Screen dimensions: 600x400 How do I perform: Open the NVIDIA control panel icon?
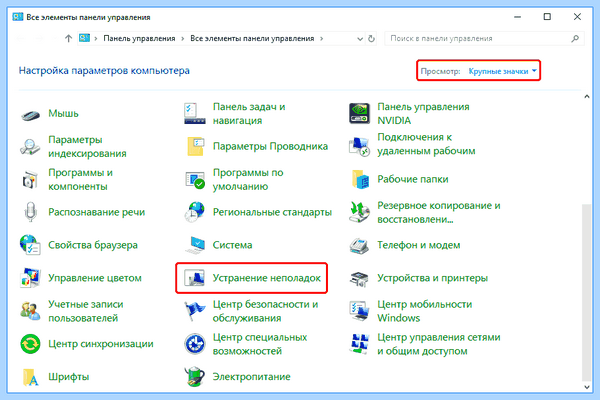[359, 114]
